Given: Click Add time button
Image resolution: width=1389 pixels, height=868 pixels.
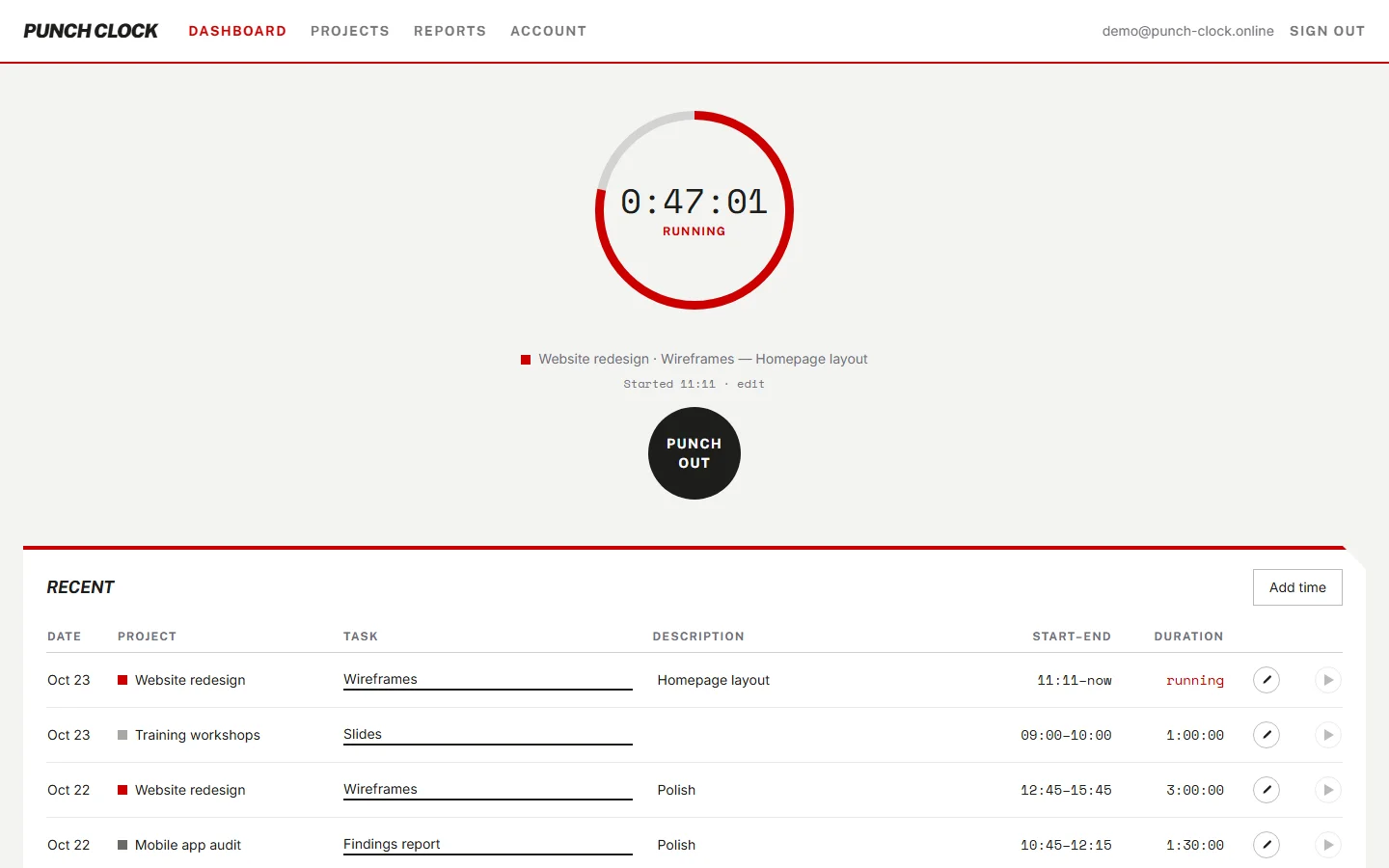Looking at the screenshot, I should pos(1297,587).
